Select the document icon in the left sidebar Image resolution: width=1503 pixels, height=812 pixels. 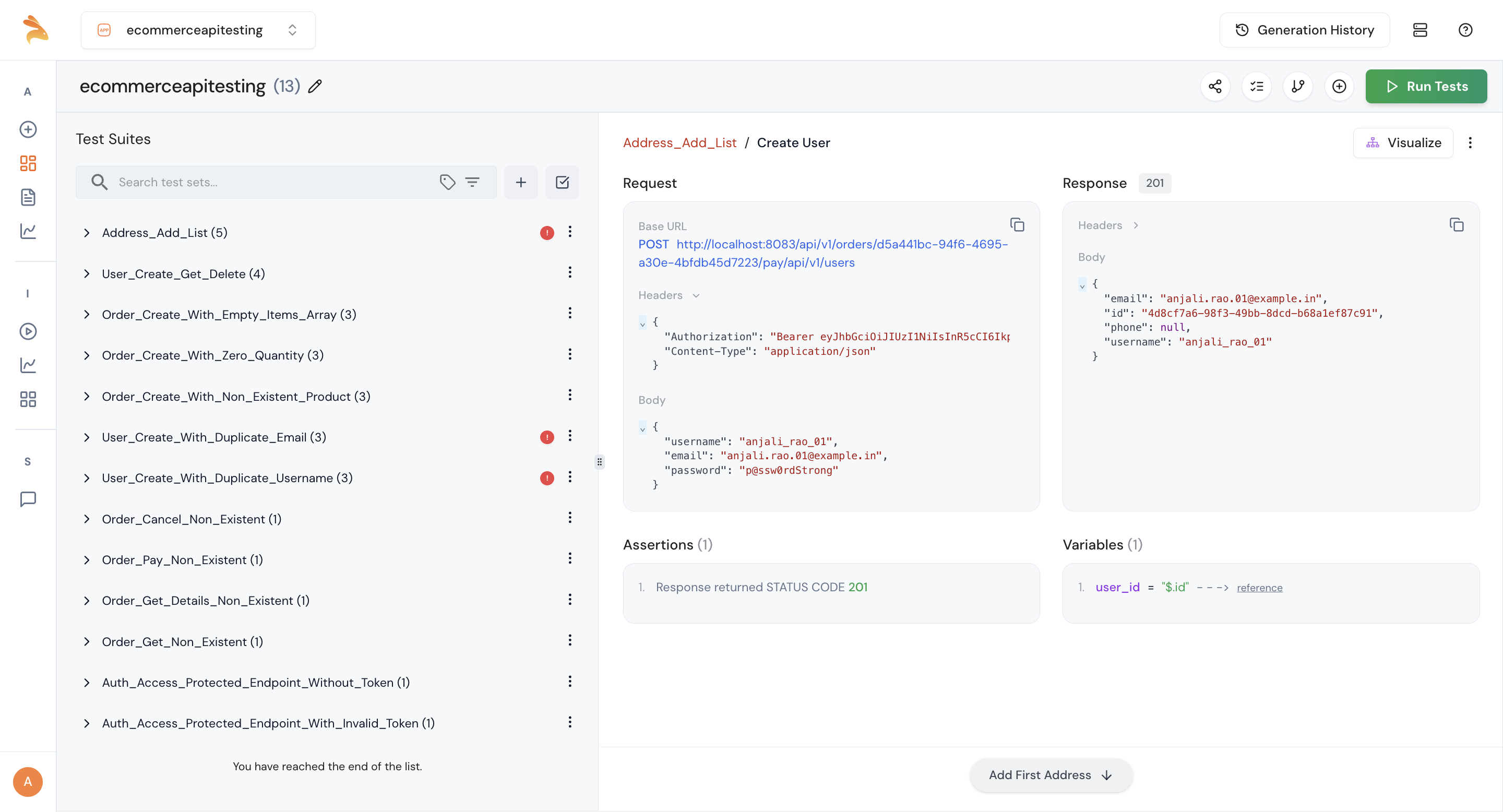28,197
